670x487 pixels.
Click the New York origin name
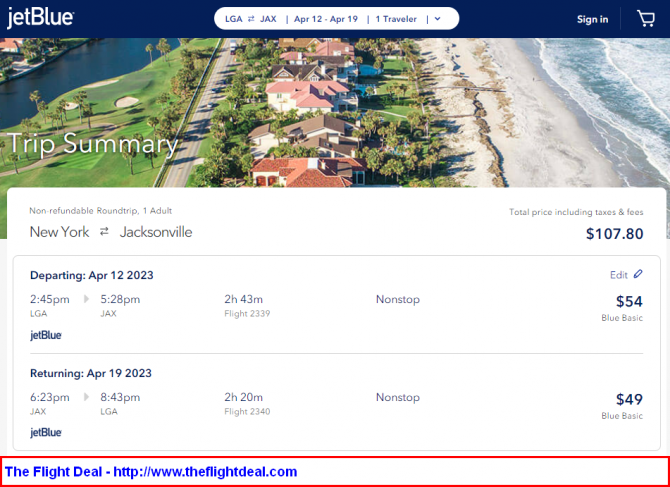[x=59, y=232]
